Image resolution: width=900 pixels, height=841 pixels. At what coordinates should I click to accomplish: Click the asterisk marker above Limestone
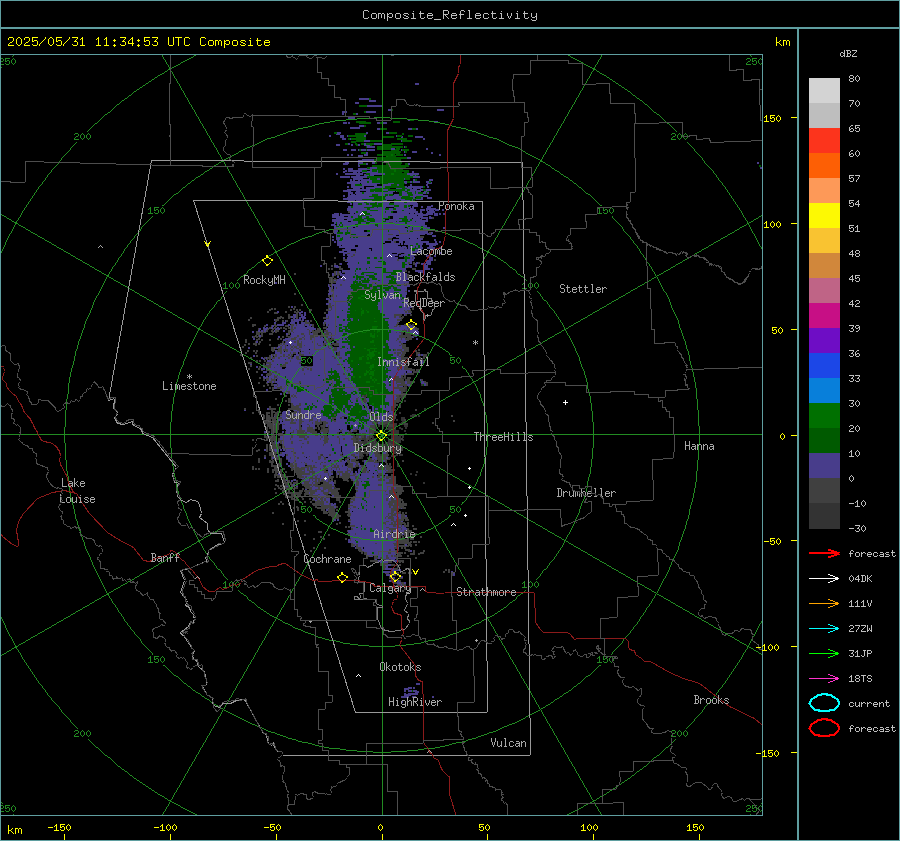coord(189,377)
